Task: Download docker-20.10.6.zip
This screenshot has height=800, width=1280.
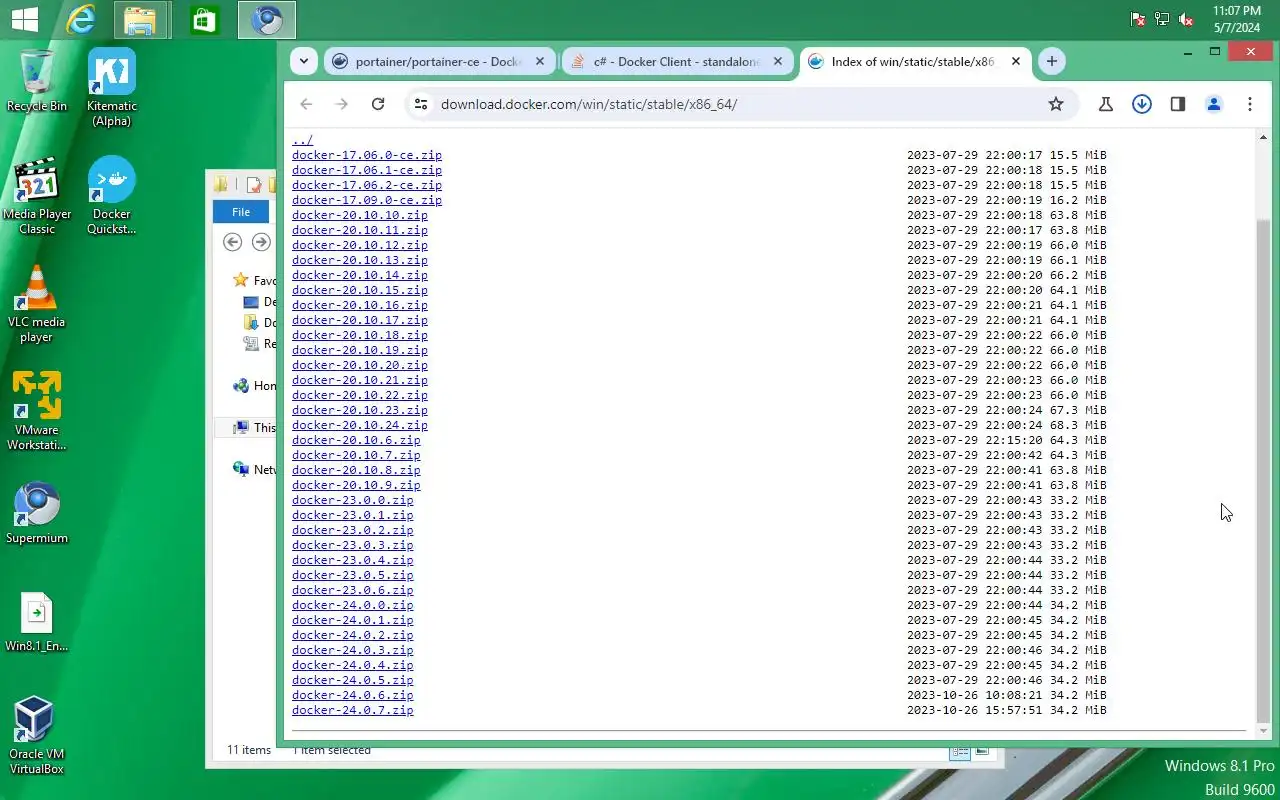Action: point(356,440)
